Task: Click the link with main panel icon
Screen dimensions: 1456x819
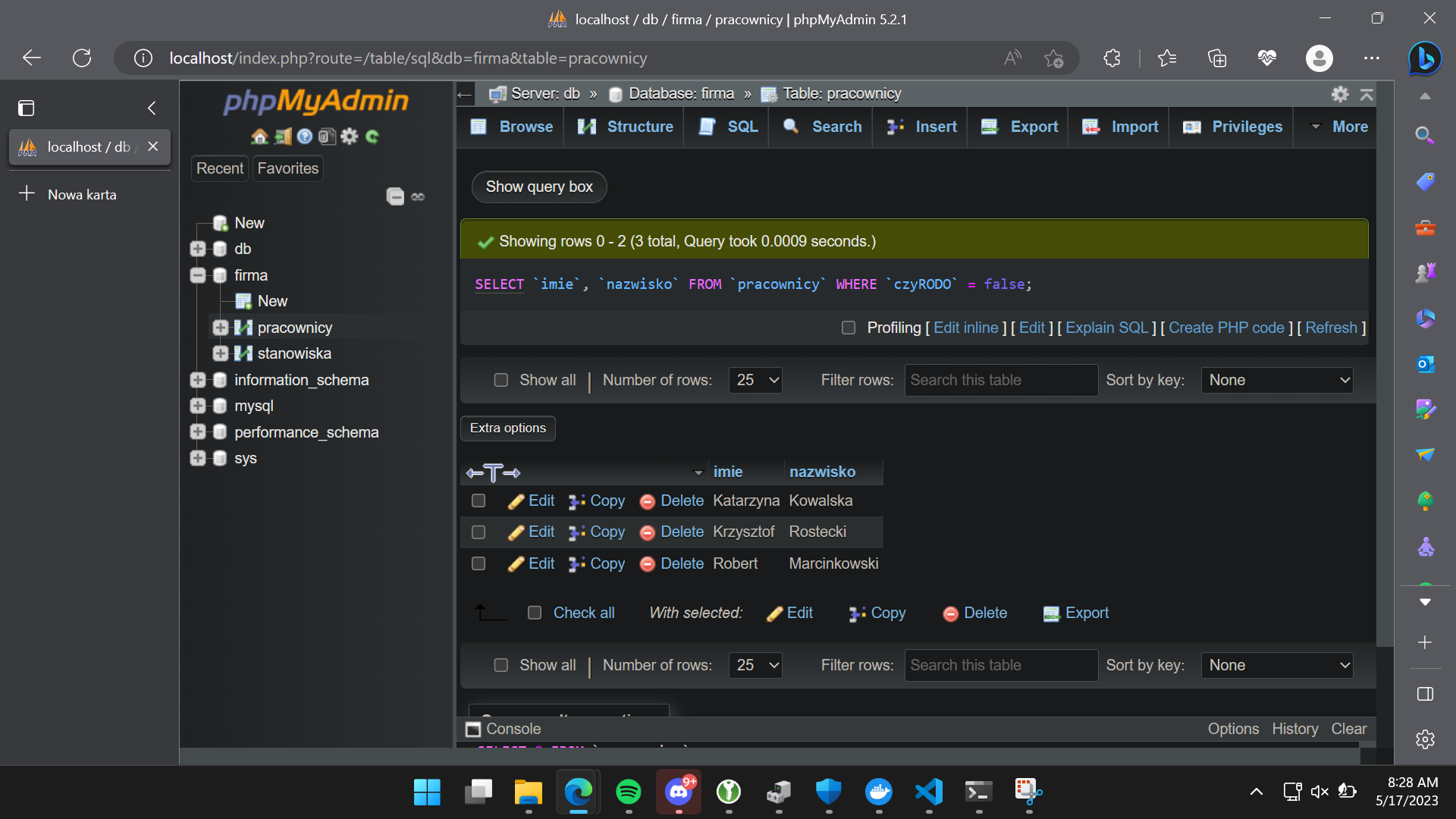Action: [418, 196]
